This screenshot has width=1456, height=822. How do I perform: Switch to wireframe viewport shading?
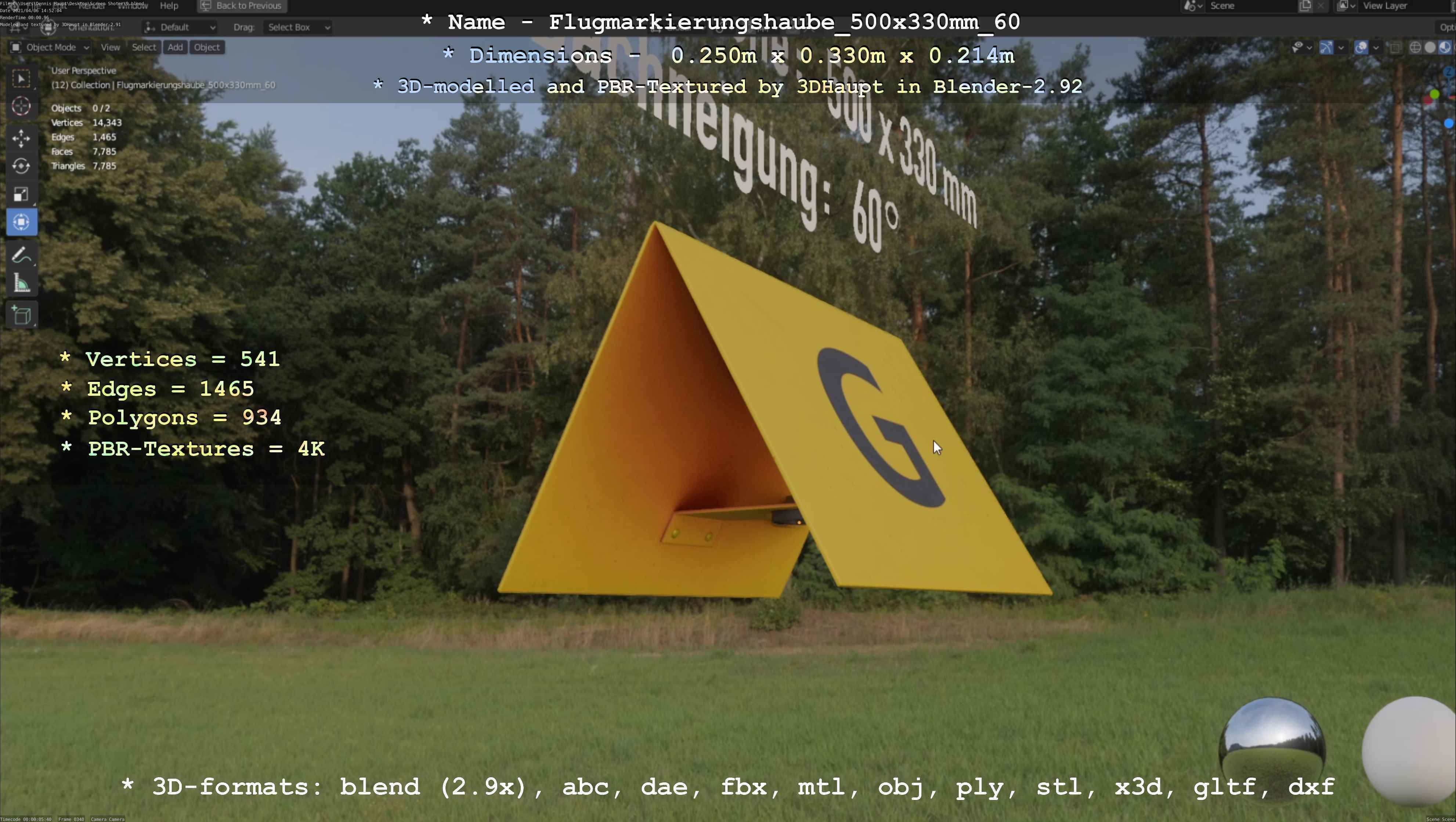tap(1415, 47)
